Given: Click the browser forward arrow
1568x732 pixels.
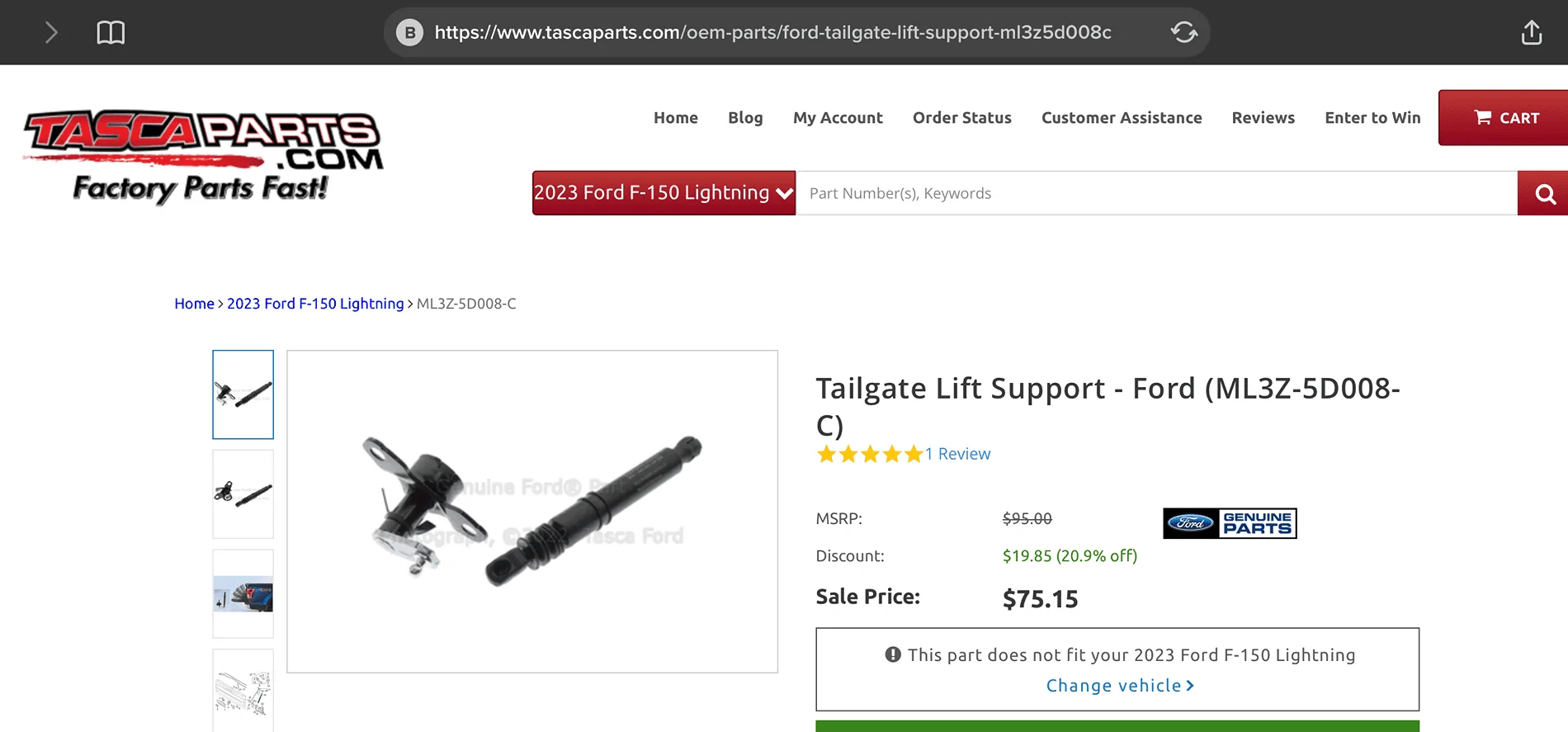Looking at the screenshot, I should pos(51,32).
